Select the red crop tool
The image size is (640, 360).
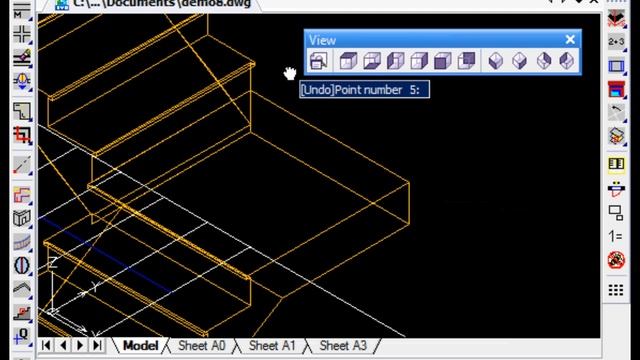coord(22,135)
